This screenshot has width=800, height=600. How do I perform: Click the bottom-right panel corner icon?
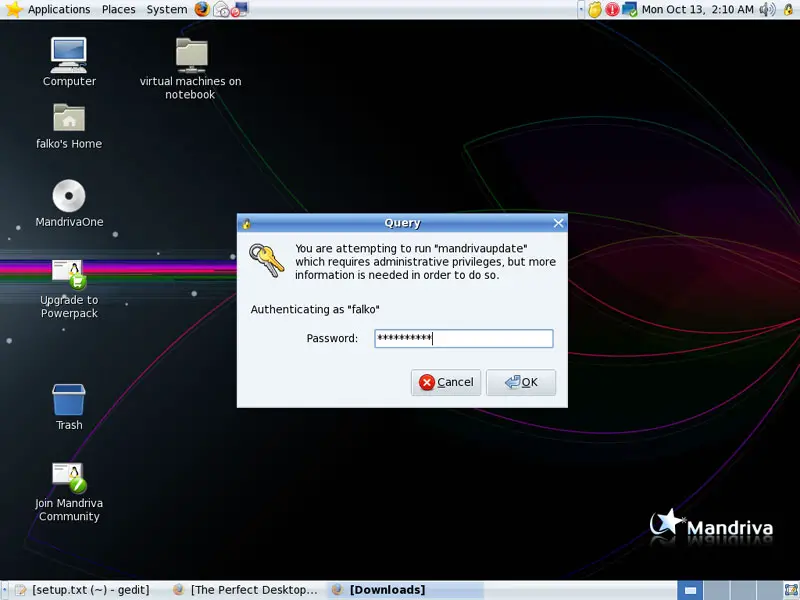tap(791, 590)
